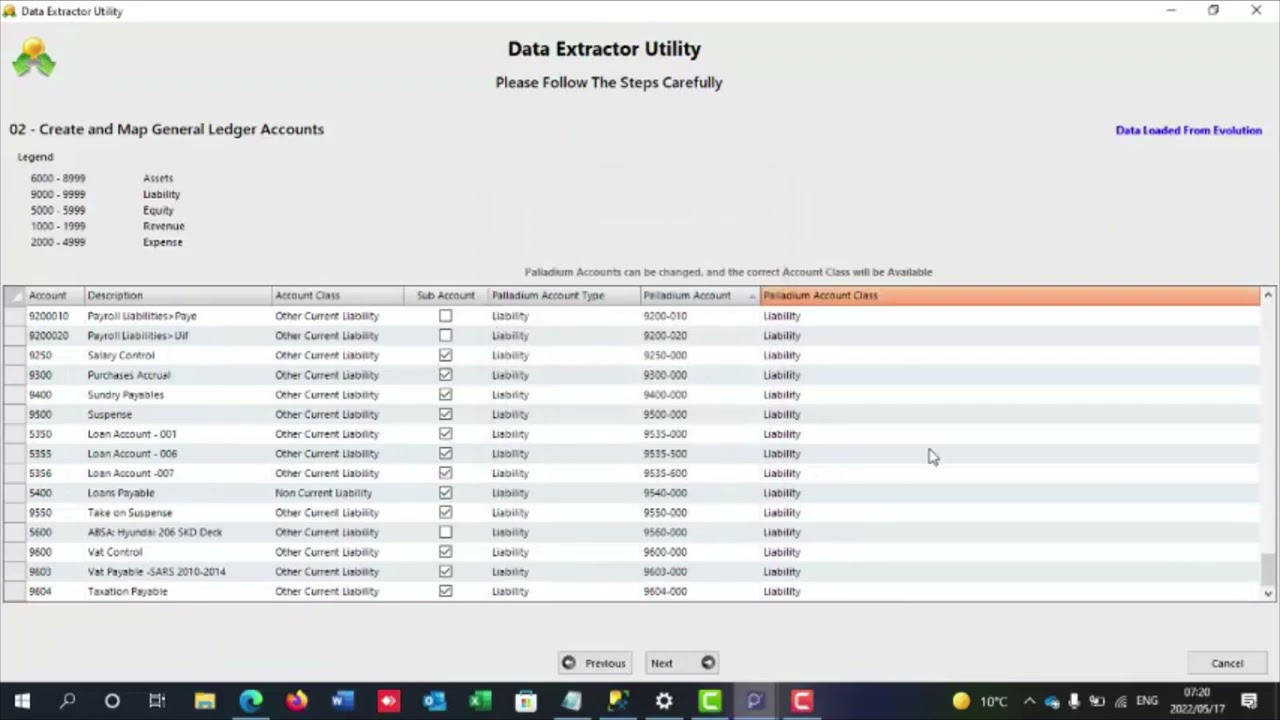Image resolution: width=1280 pixels, height=720 pixels.
Task: Click the Previous button's left arrow icon
Action: pyautogui.click(x=569, y=663)
